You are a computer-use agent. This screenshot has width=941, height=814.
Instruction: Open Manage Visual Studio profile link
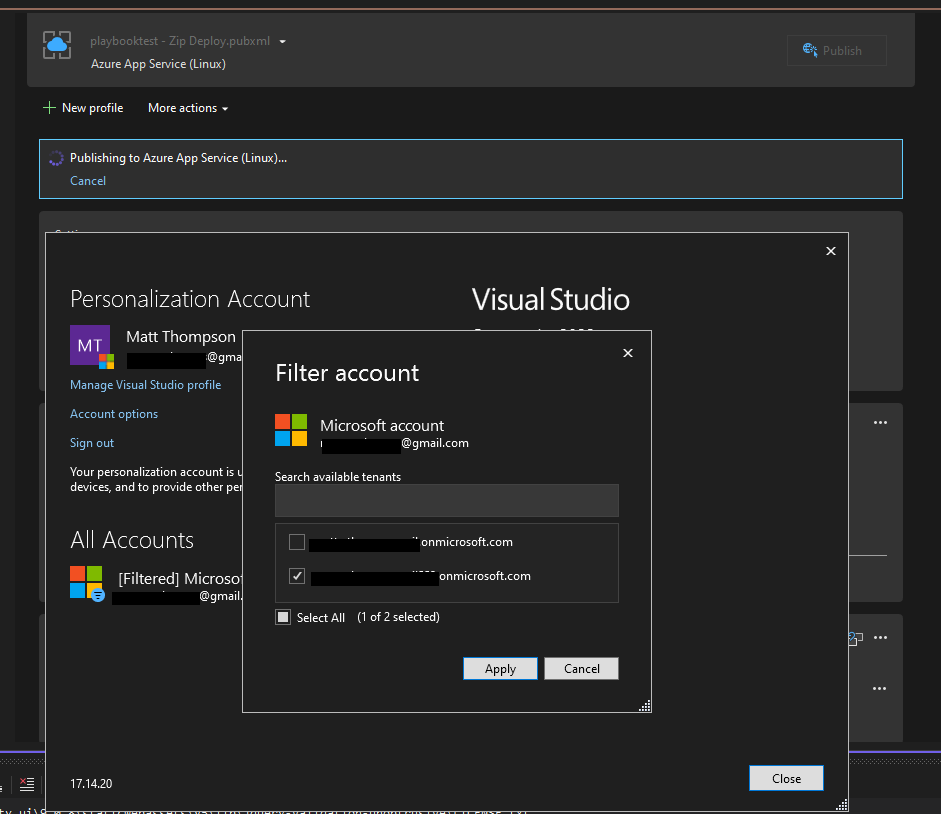pos(145,385)
